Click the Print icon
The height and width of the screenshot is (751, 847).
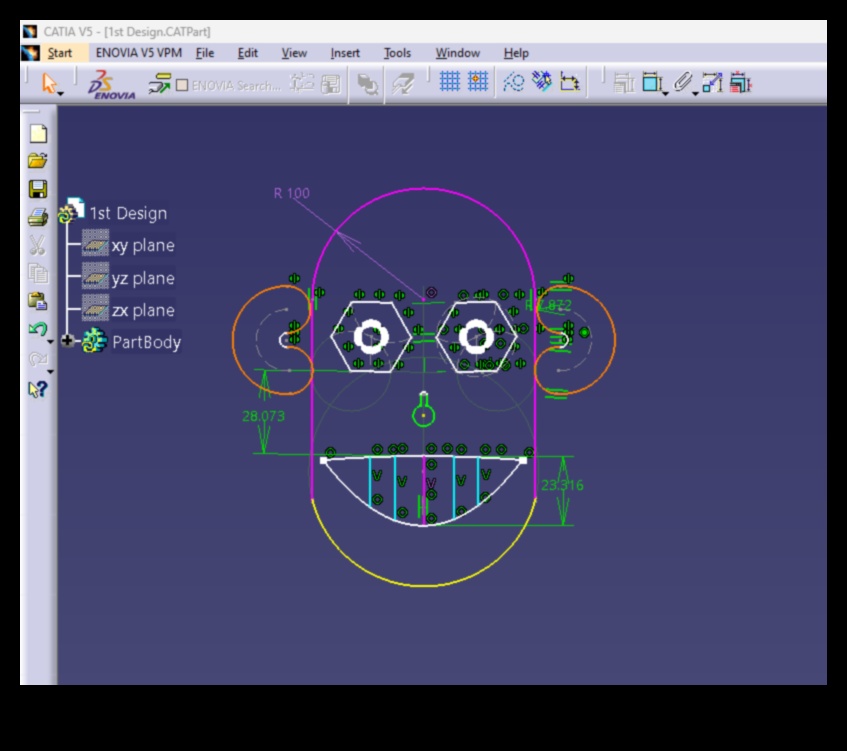tap(38, 217)
